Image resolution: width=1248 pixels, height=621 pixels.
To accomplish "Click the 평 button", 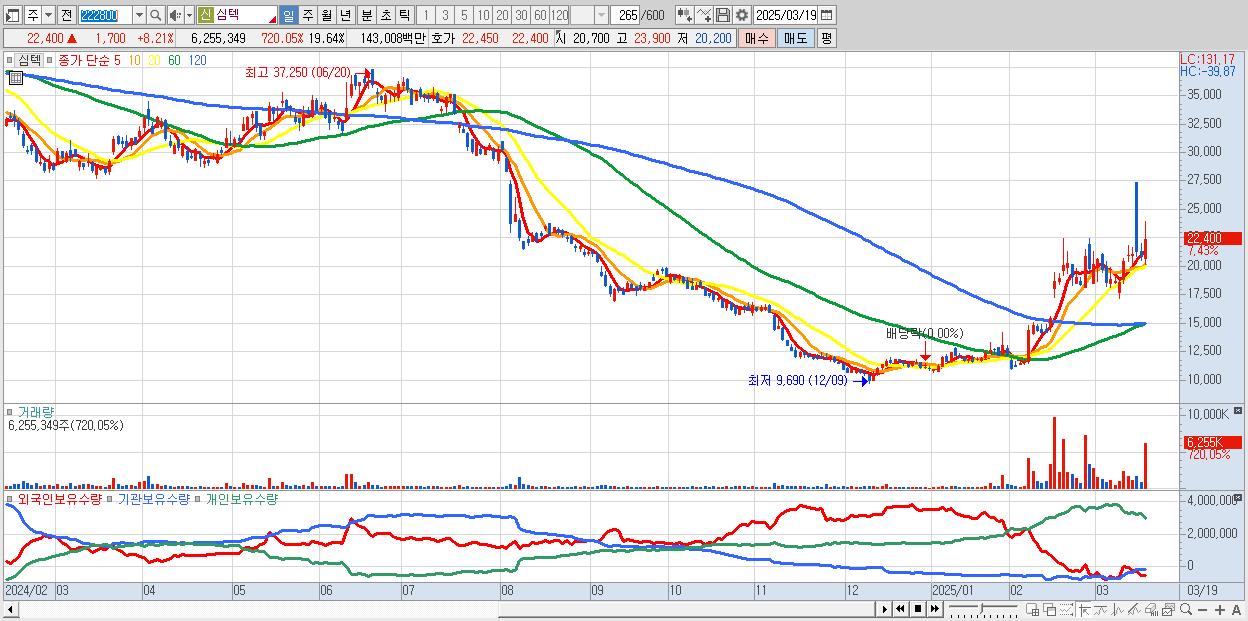I will 826,38.
